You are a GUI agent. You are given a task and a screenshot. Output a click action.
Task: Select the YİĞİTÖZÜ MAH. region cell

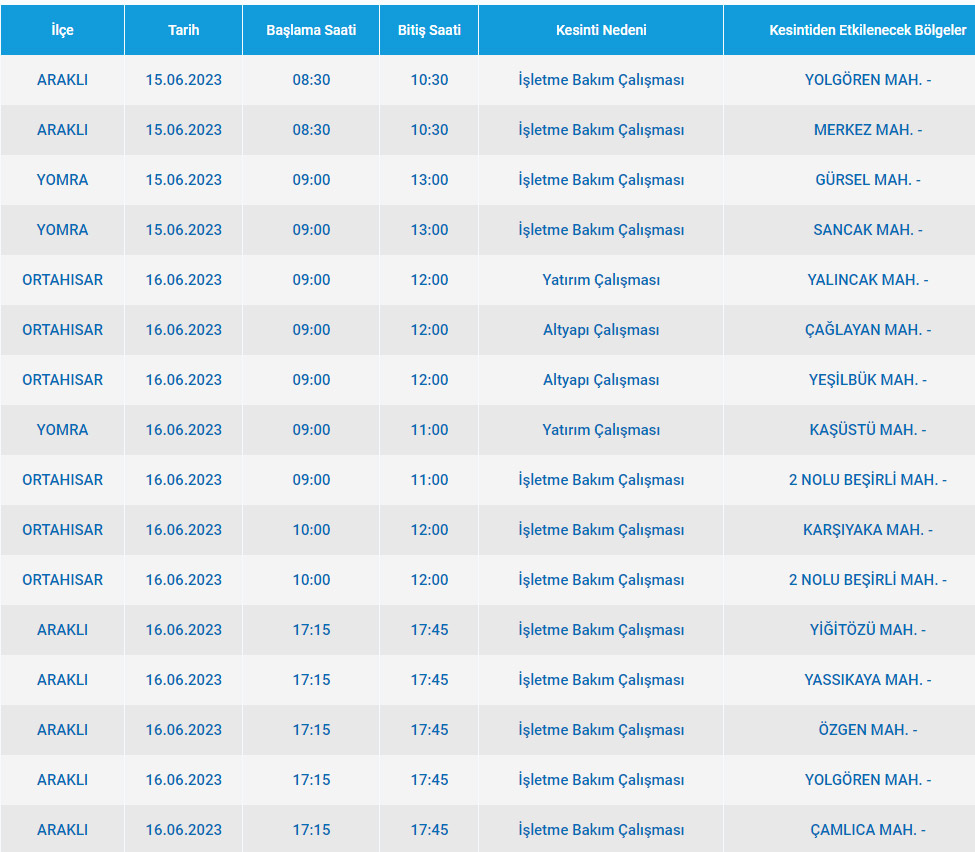pyautogui.click(x=867, y=630)
